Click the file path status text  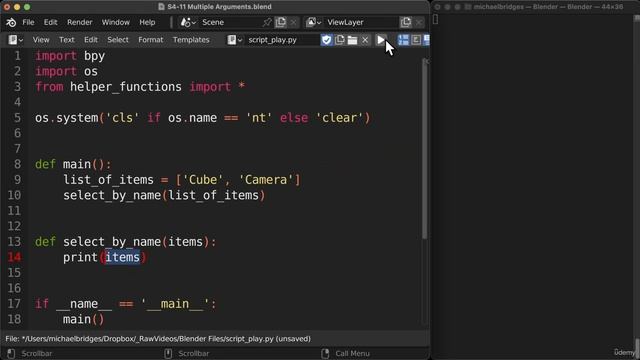158,339
